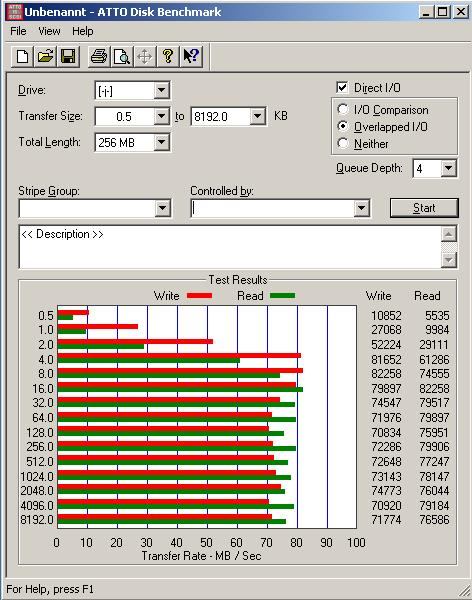Expand the Transfer Size minimum 0.5 dropdown

coord(162,116)
